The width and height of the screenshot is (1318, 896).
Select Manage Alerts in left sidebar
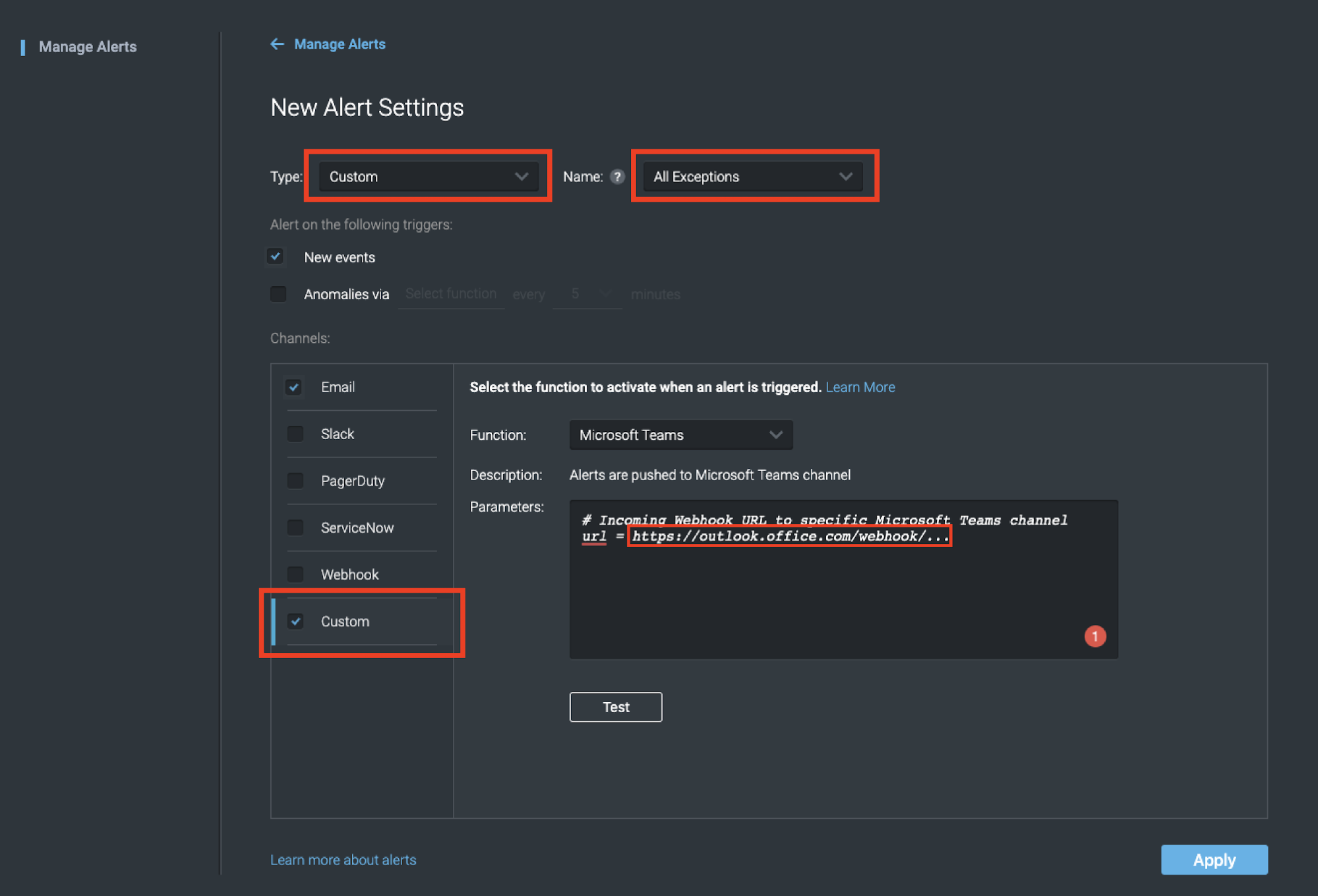coord(87,47)
